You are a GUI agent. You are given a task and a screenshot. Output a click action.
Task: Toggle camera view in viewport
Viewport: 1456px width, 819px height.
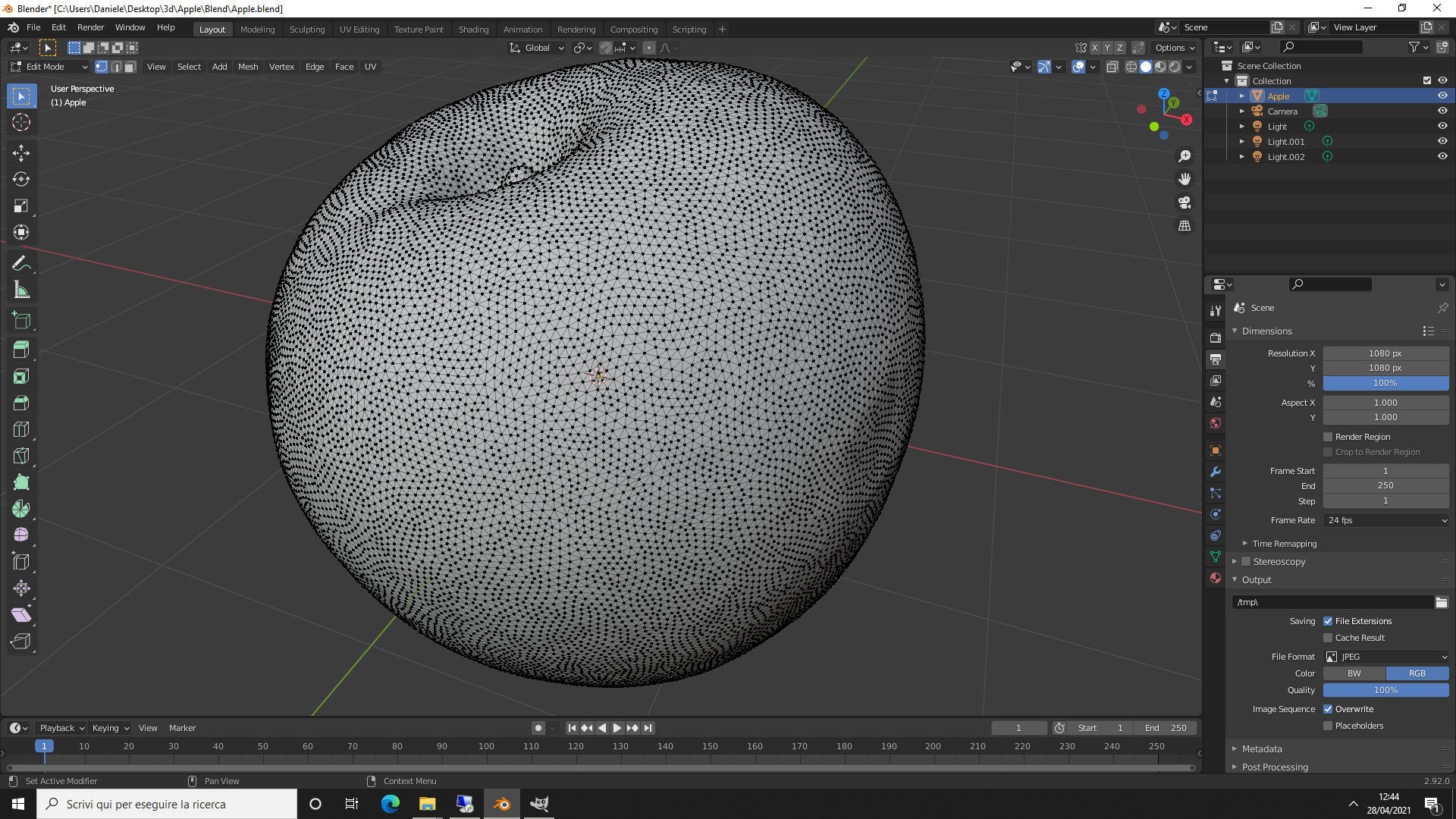1185,202
